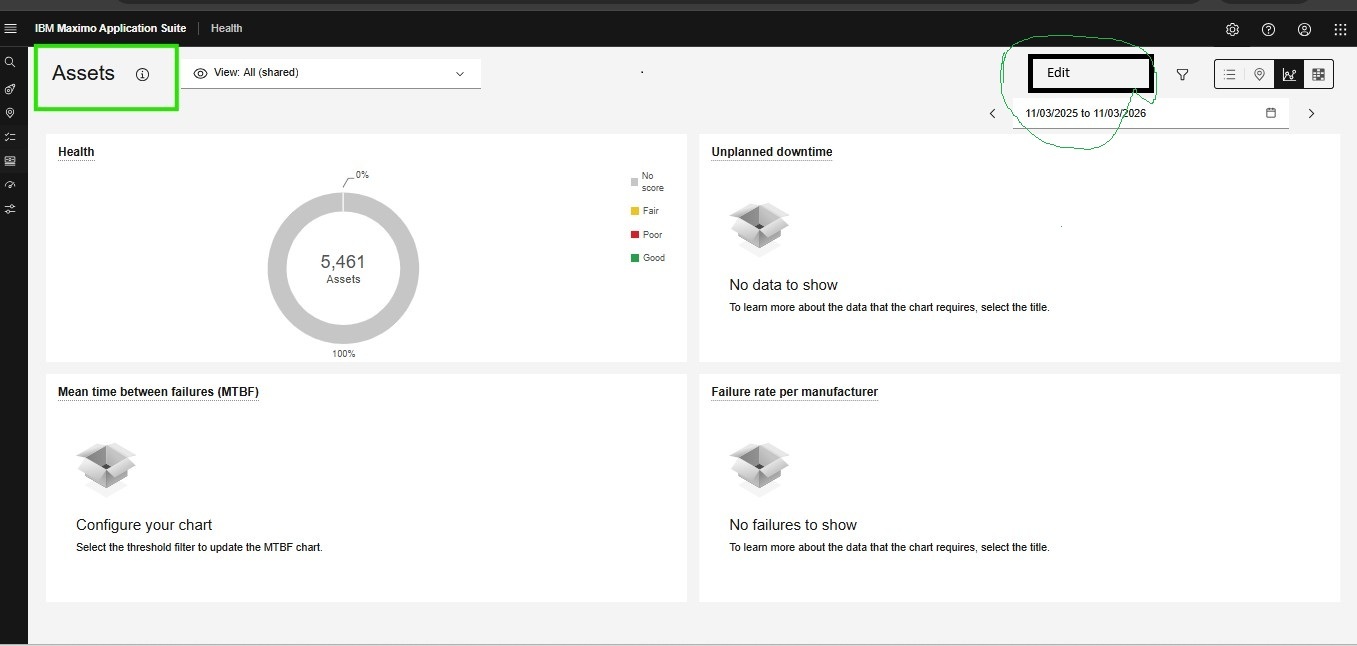The height and width of the screenshot is (646, 1357).
Task: Go to the previous date range
Action: click(x=992, y=113)
